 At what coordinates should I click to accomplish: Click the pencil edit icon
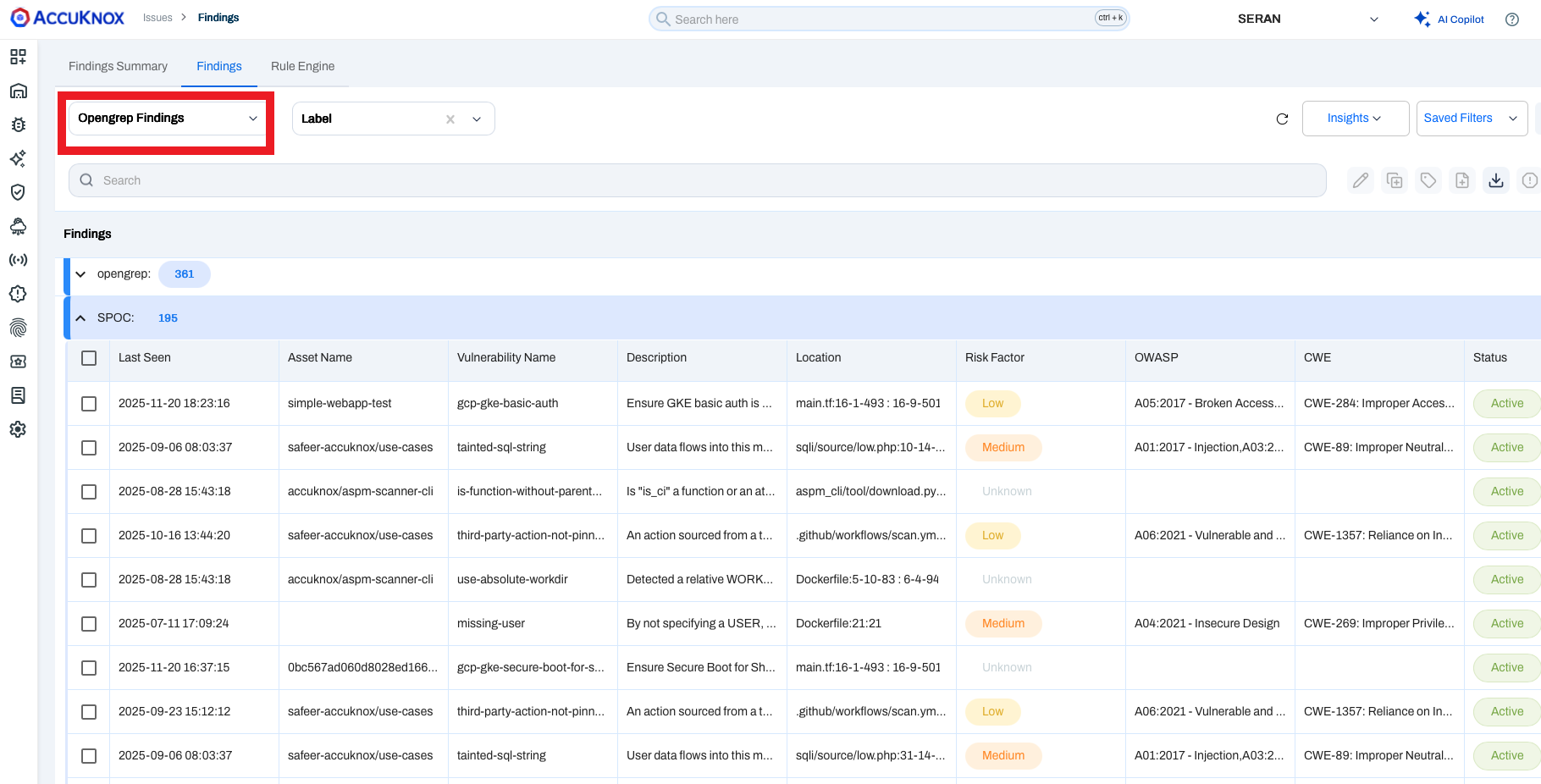[x=1361, y=180]
